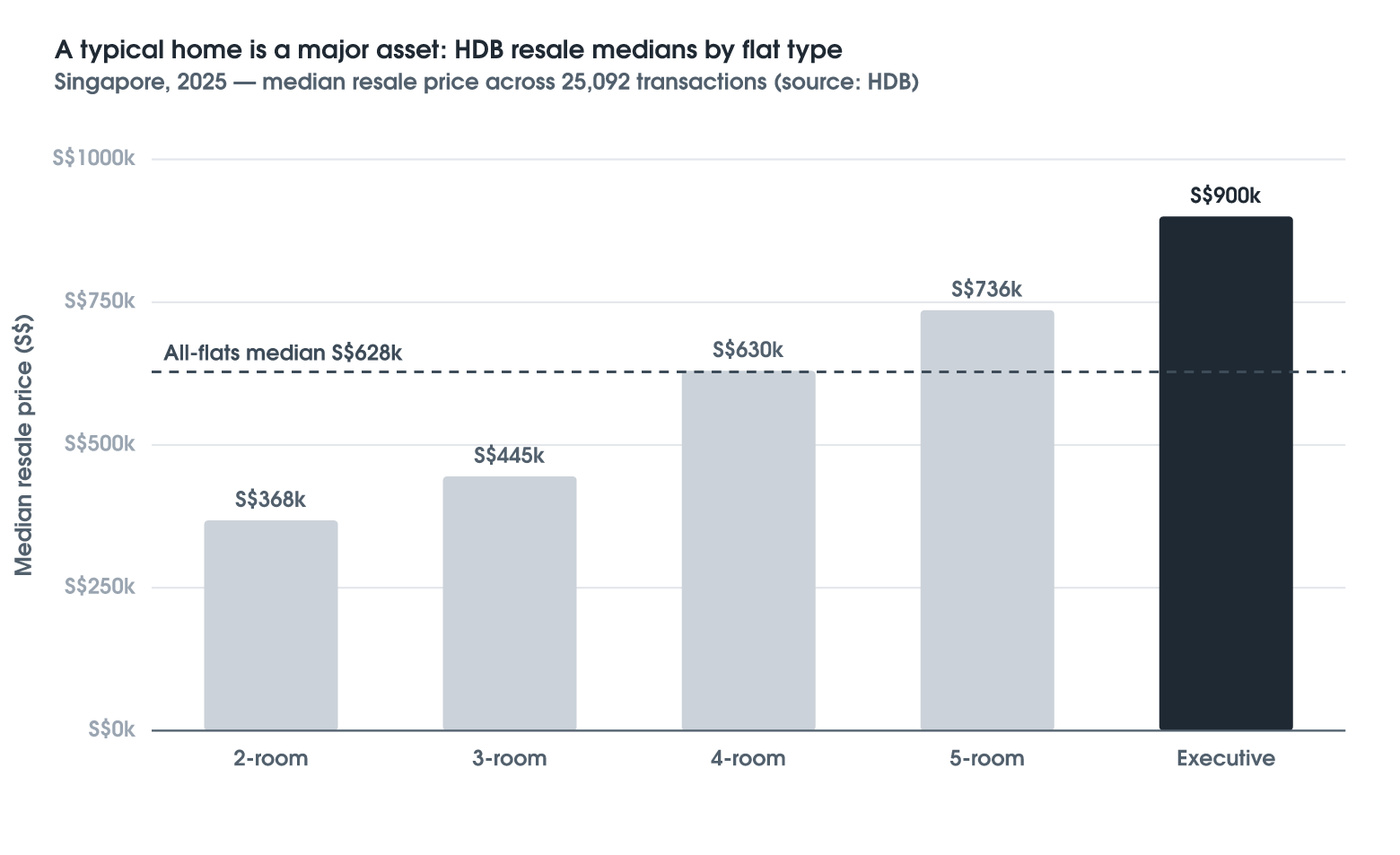1400x855 pixels.
Task: Click the S$445k data label
Action: 510,456
